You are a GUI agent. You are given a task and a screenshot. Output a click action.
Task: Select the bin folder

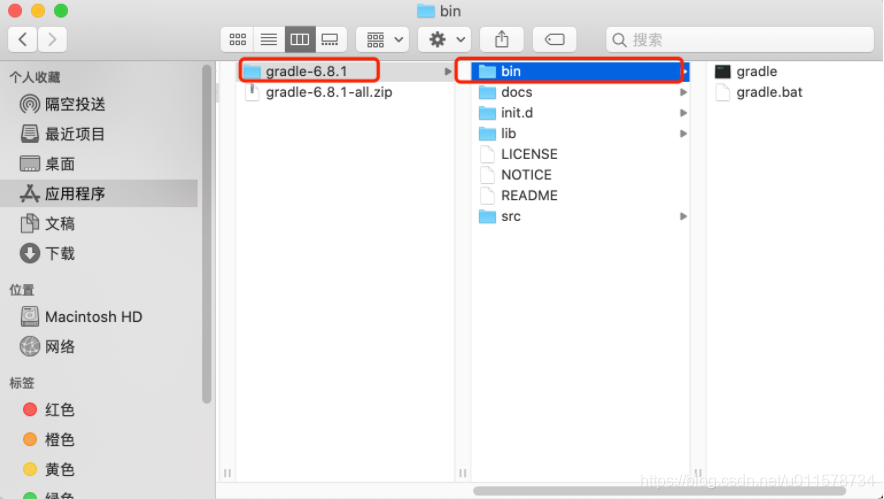tap(580, 72)
